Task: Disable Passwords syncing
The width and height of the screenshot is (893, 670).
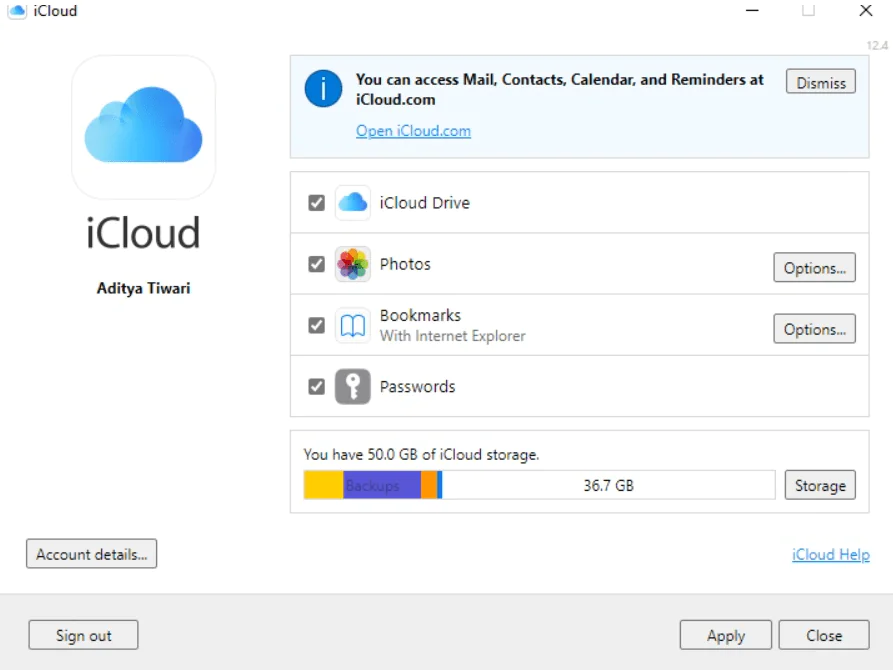Action: click(316, 386)
